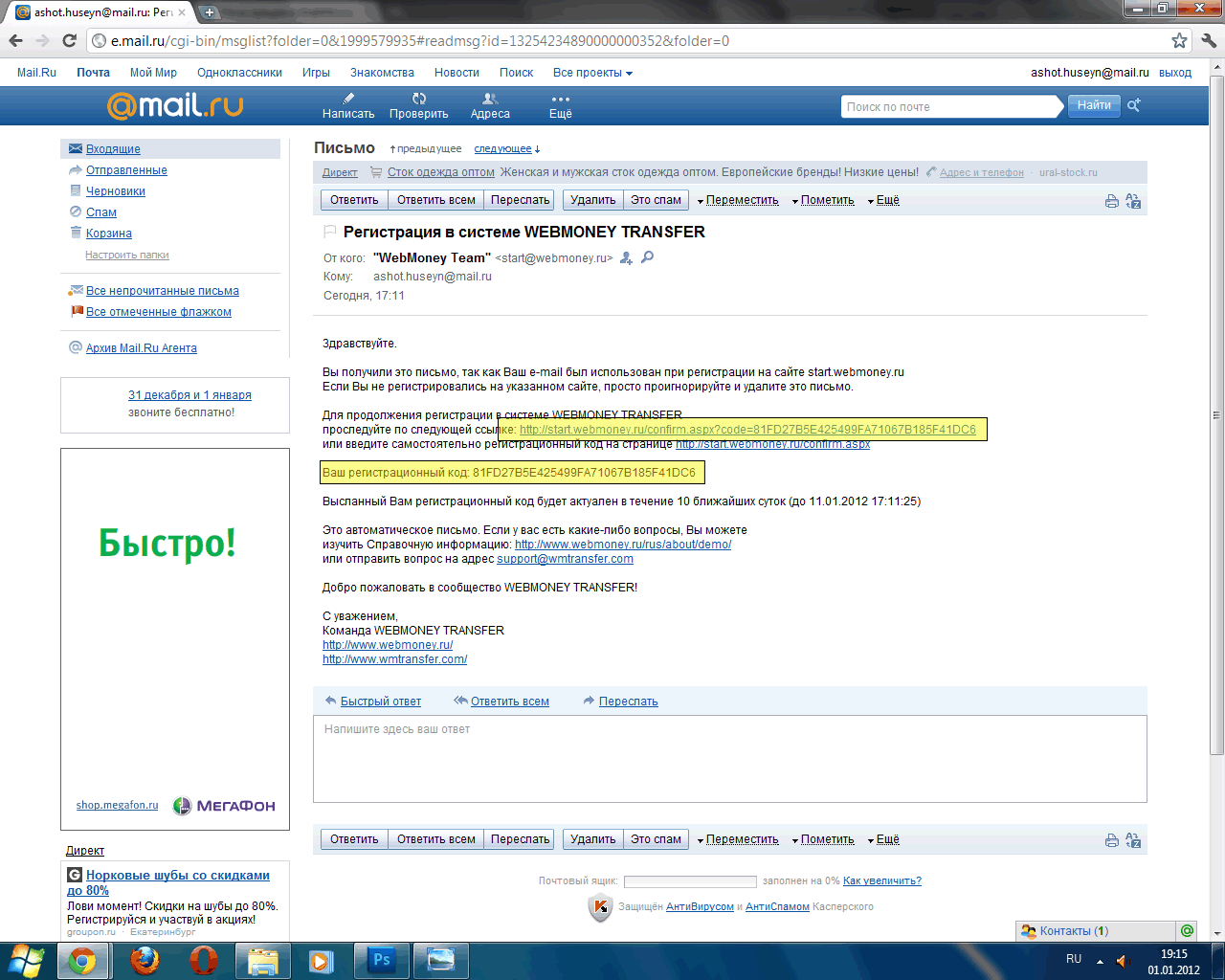
Task: Open Знакомства in the portal menu
Action: (x=382, y=73)
